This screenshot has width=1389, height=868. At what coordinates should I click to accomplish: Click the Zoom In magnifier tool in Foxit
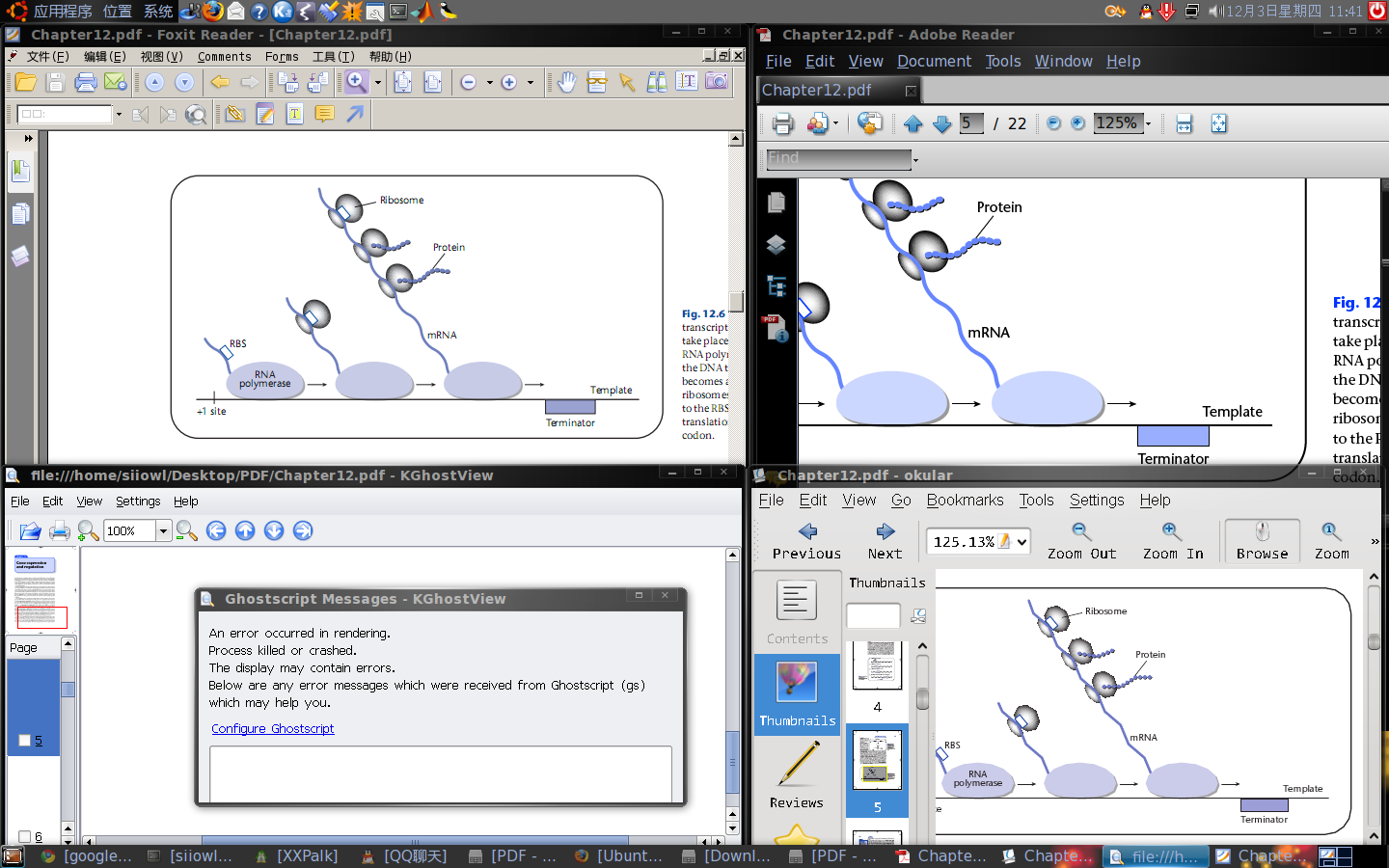tap(357, 82)
